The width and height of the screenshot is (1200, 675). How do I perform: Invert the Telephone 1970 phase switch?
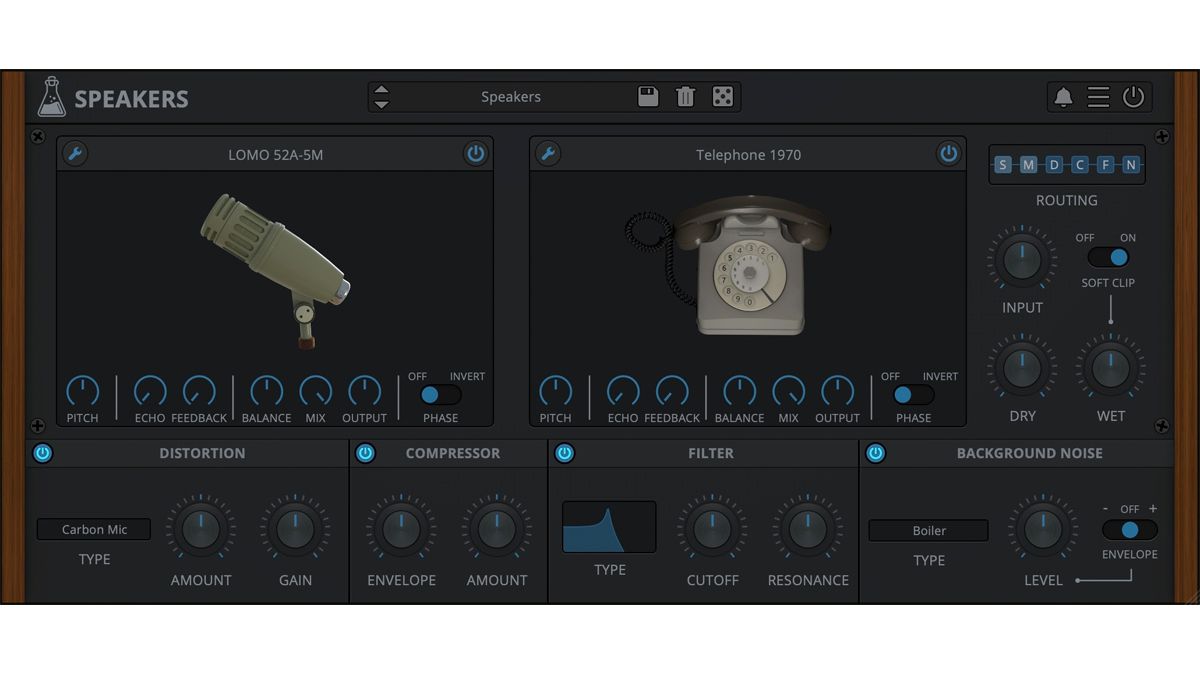tap(912, 395)
